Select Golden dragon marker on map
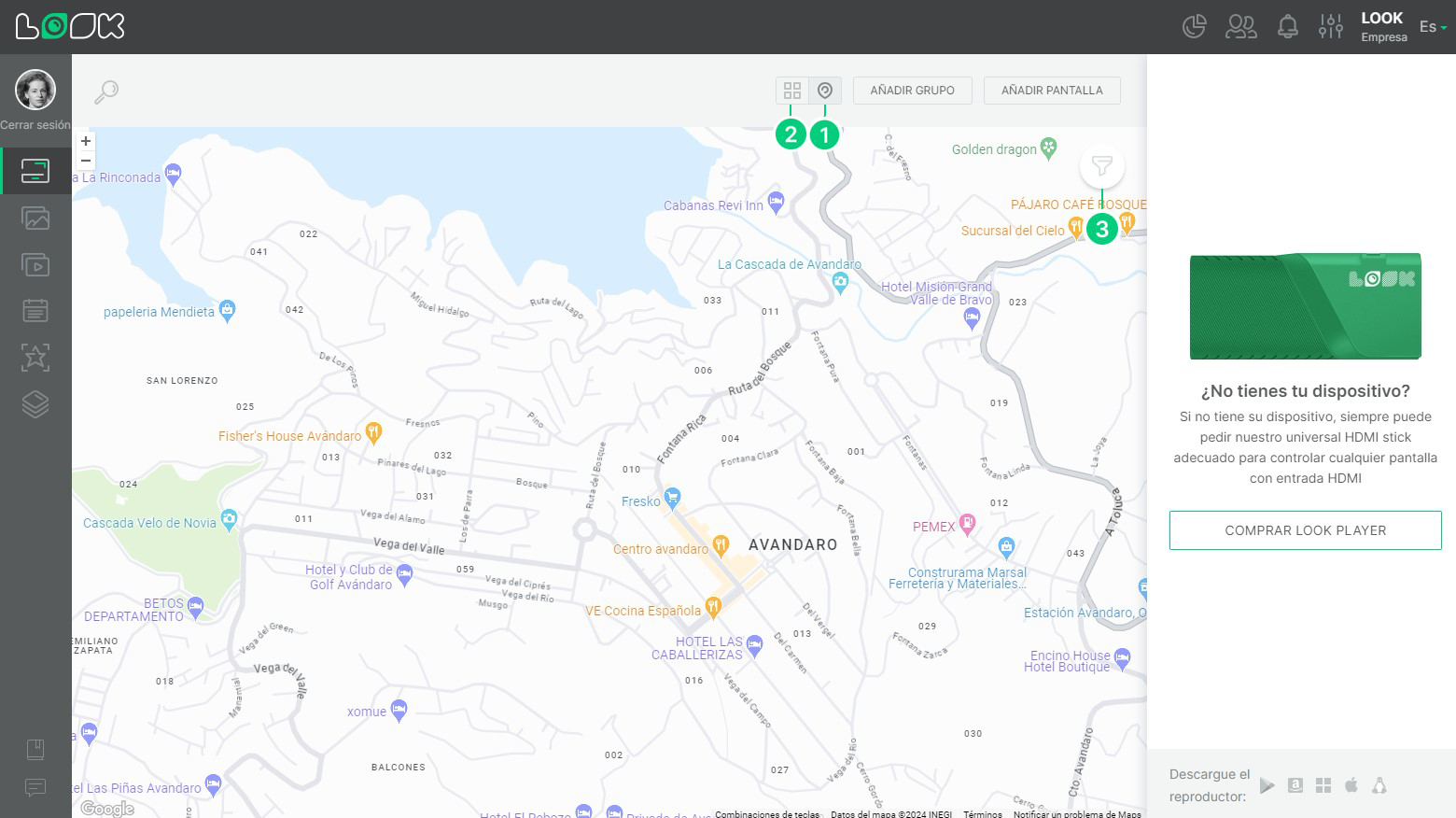The width and height of the screenshot is (1456, 818). (1049, 147)
